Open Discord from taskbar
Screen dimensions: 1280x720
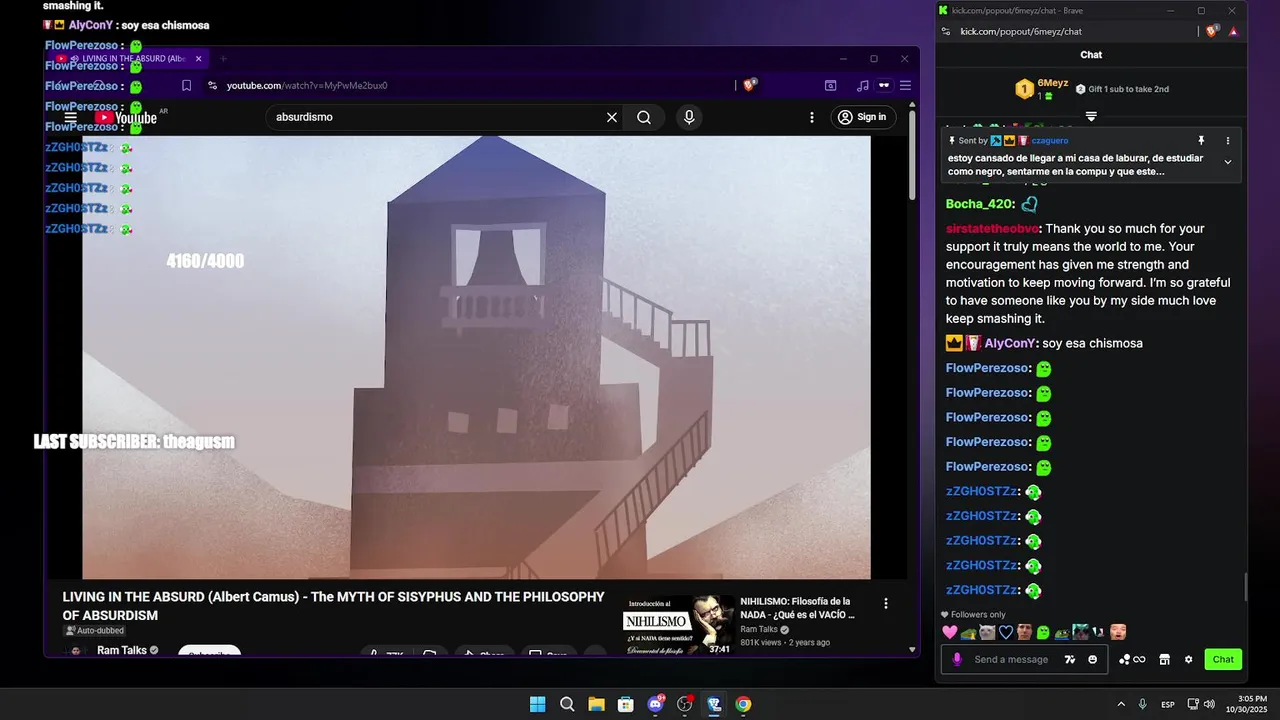(656, 704)
